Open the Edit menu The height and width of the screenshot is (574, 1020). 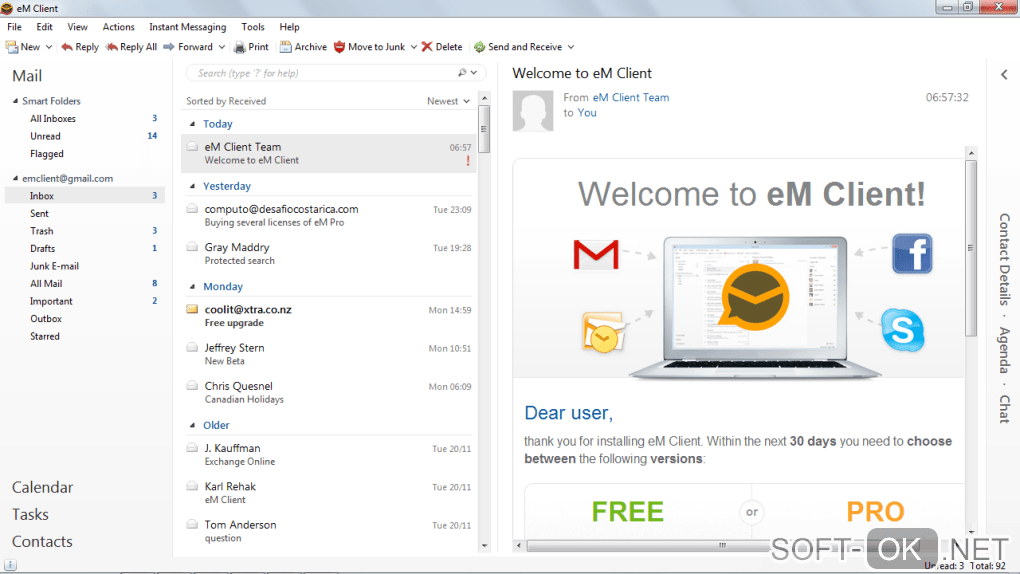coord(44,27)
